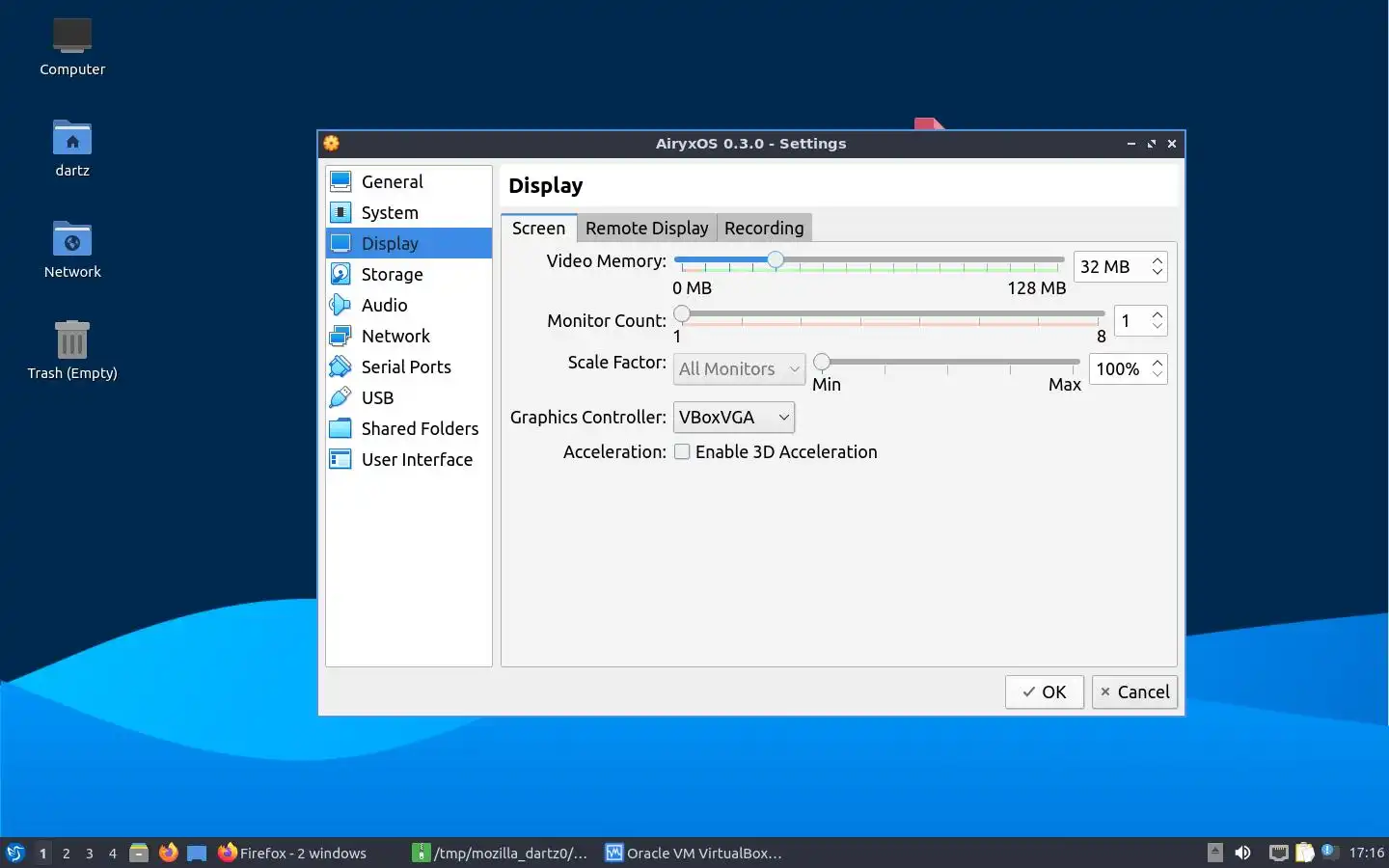This screenshot has width=1389, height=868.
Task: Open the General settings category icon
Action: pos(340,181)
